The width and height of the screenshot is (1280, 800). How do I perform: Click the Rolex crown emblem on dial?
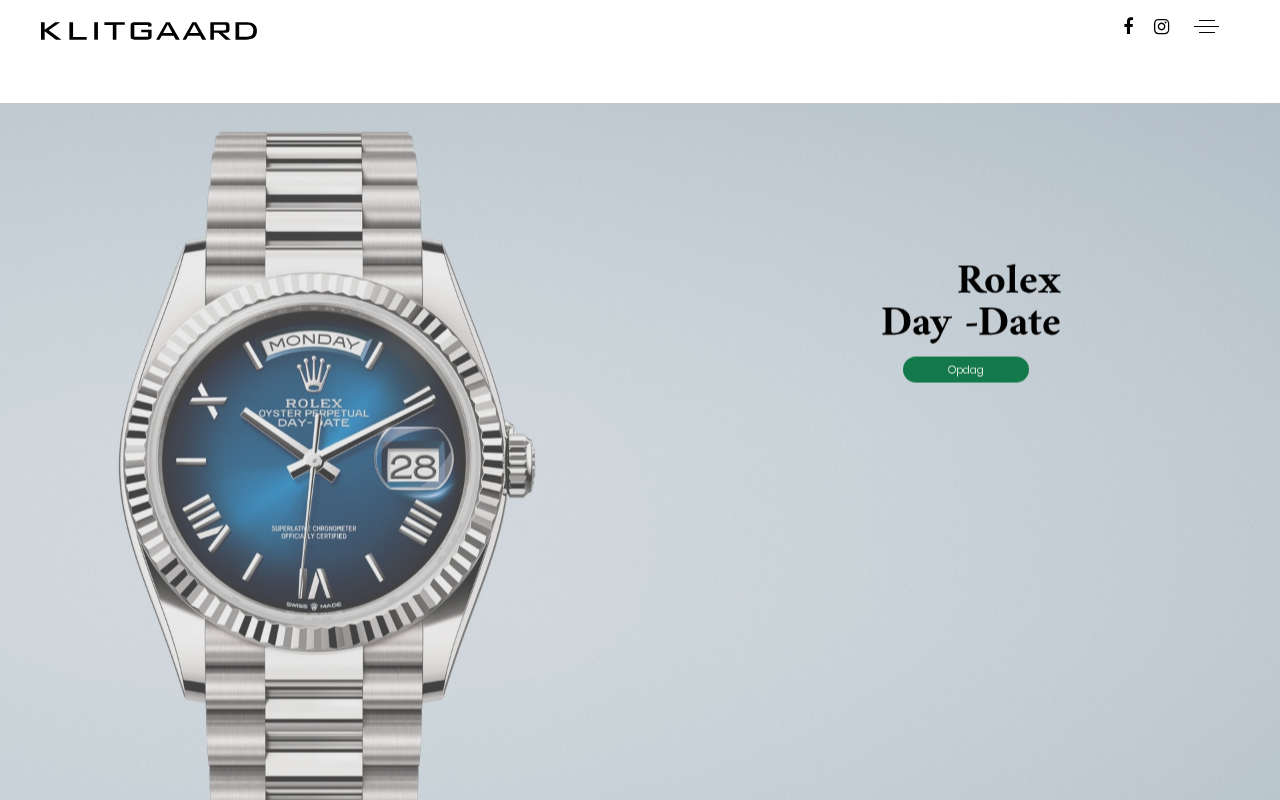click(315, 373)
